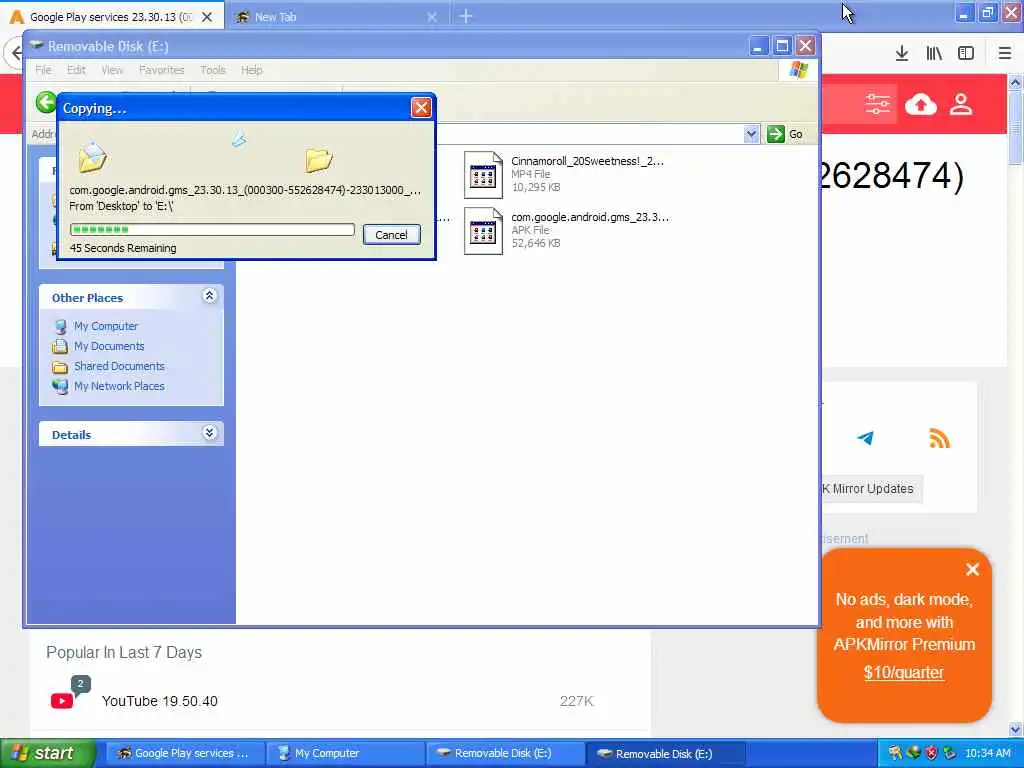Follow the $10/quarter premium link

[903, 672]
